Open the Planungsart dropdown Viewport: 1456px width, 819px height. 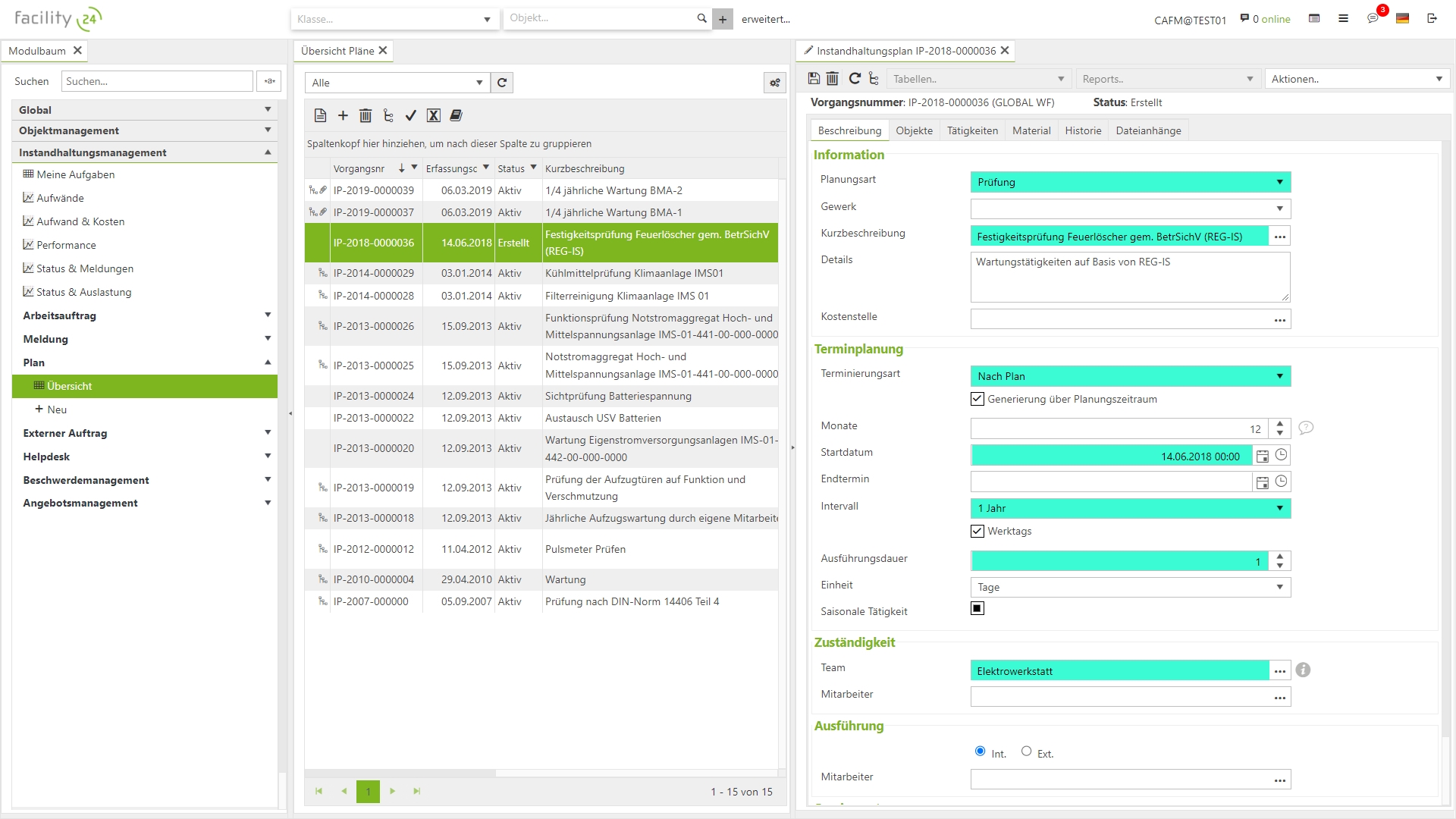[x=1279, y=182]
